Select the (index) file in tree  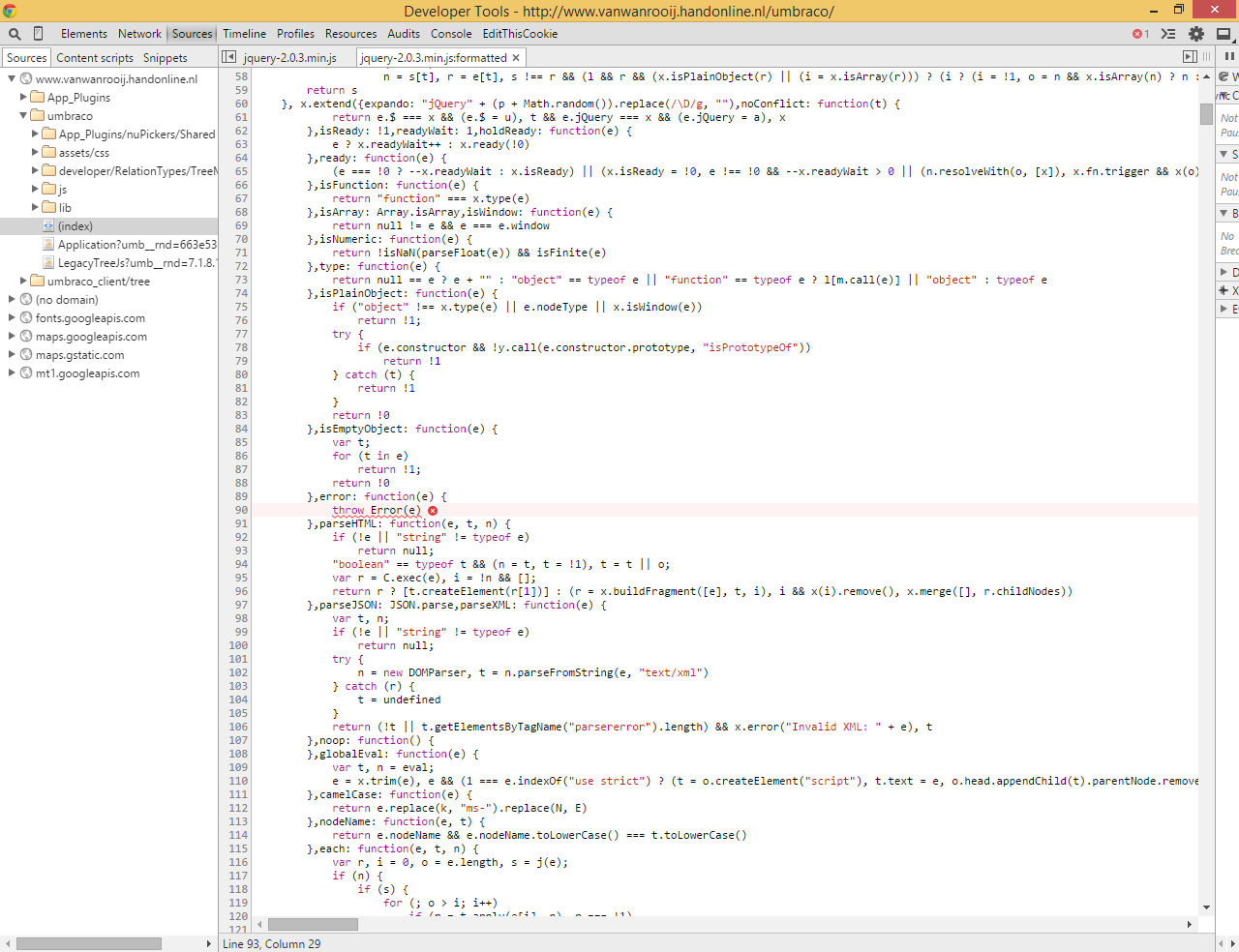pyautogui.click(x=75, y=226)
